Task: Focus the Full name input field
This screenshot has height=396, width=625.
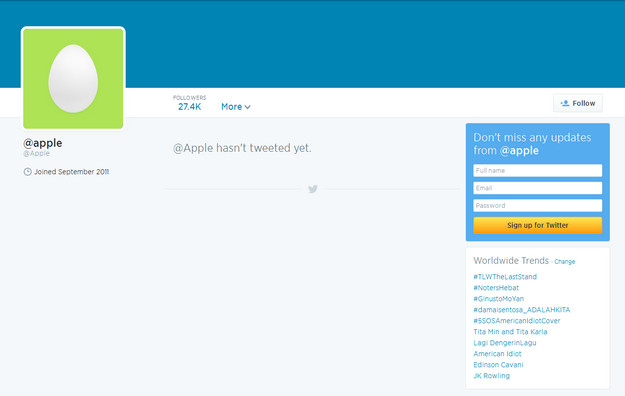Action: click(x=537, y=171)
